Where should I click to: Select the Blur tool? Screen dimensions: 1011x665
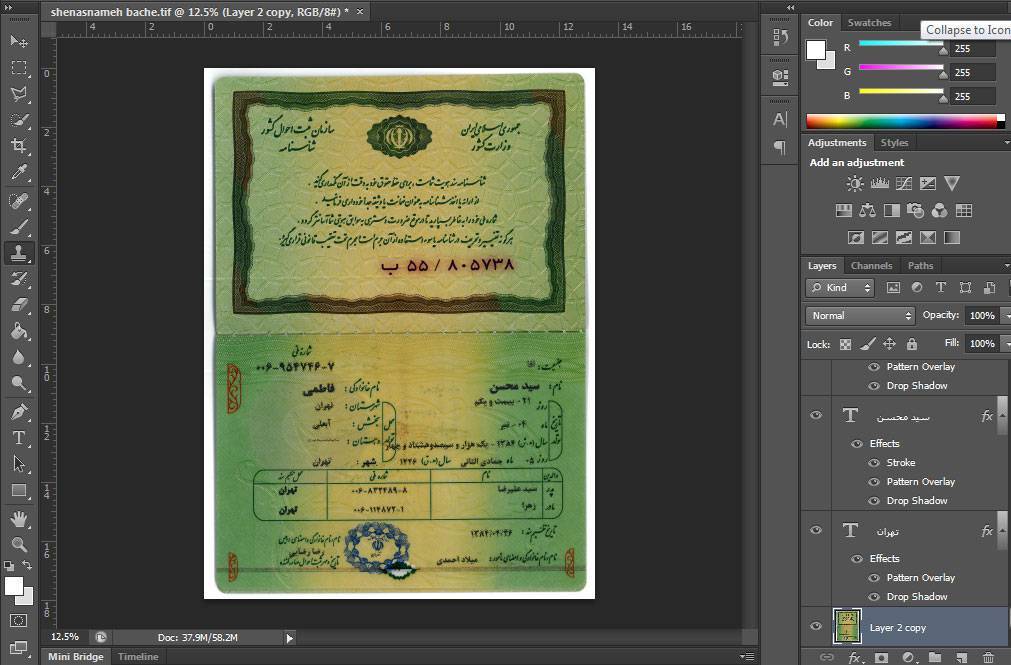(19, 357)
